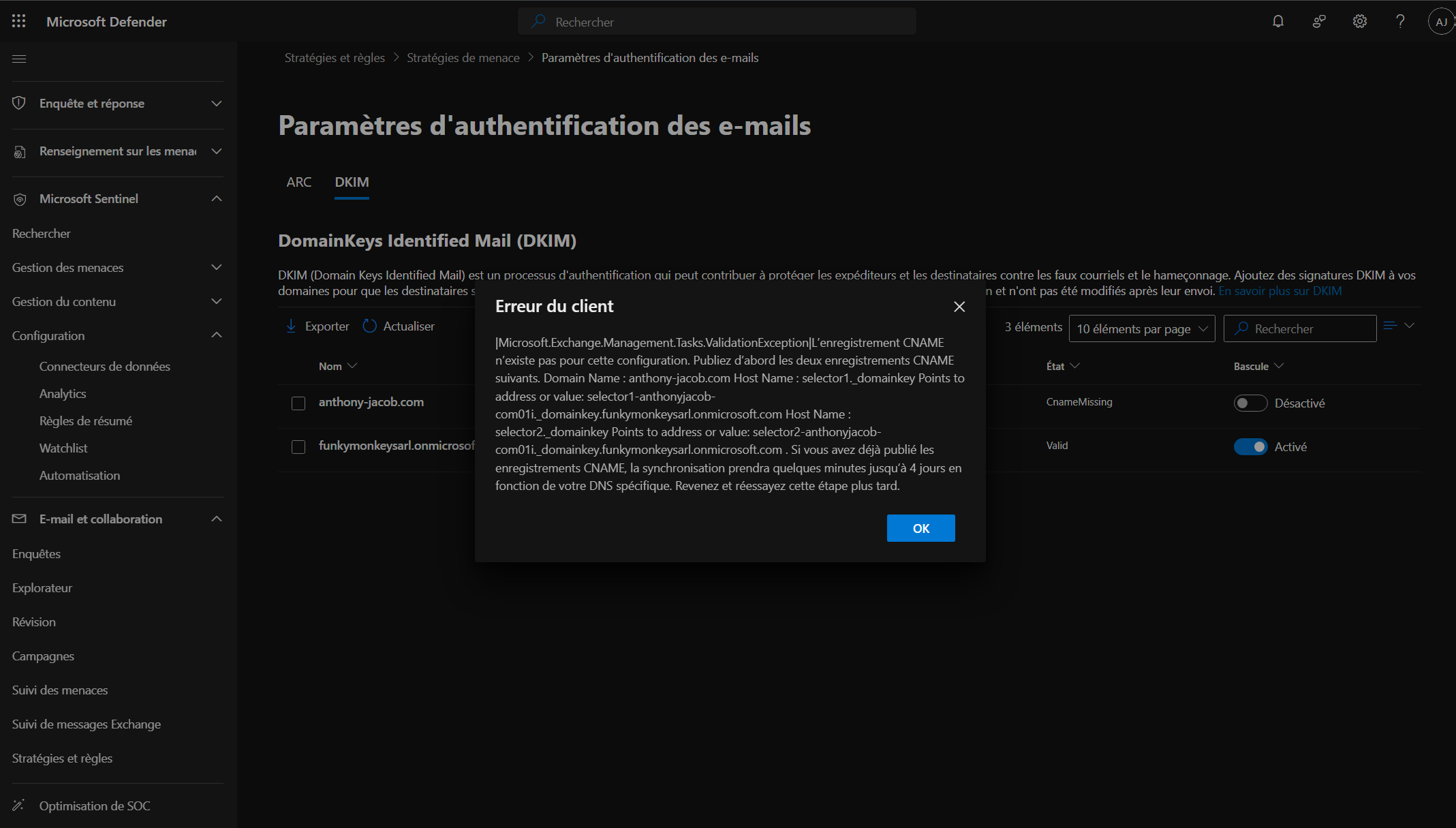This screenshot has width=1456, height=828.
Task: Go to Stratégies de menace breadcrumb
Action: (x=463, y=58)
